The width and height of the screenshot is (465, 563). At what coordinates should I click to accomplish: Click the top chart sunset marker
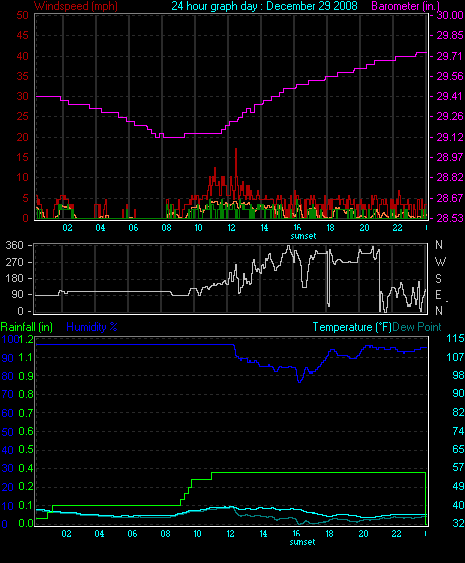tap(303, 236)
